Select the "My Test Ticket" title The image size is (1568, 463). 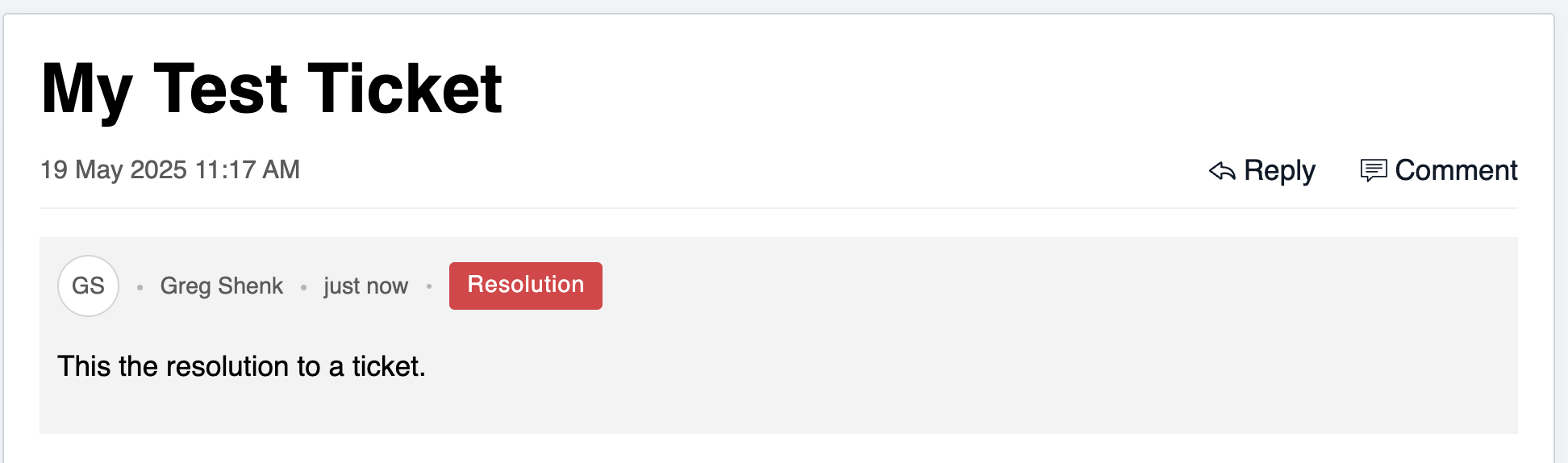271,89
